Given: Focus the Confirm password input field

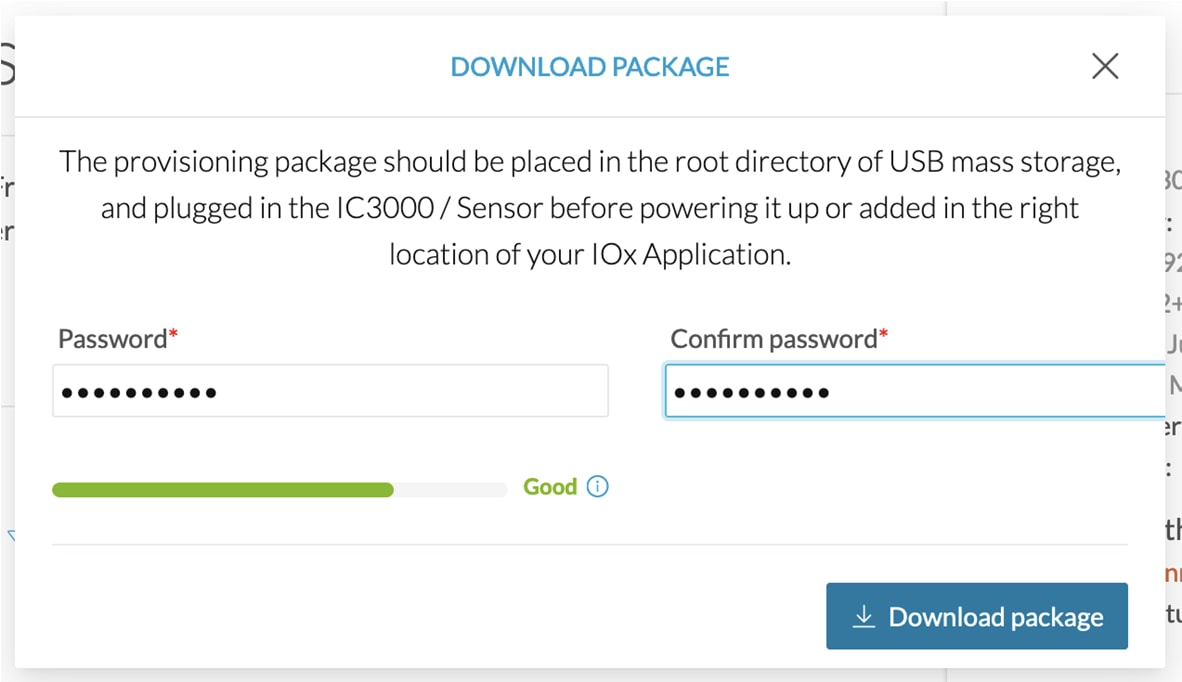Looking at the screenshot, I should pos(915,391).
